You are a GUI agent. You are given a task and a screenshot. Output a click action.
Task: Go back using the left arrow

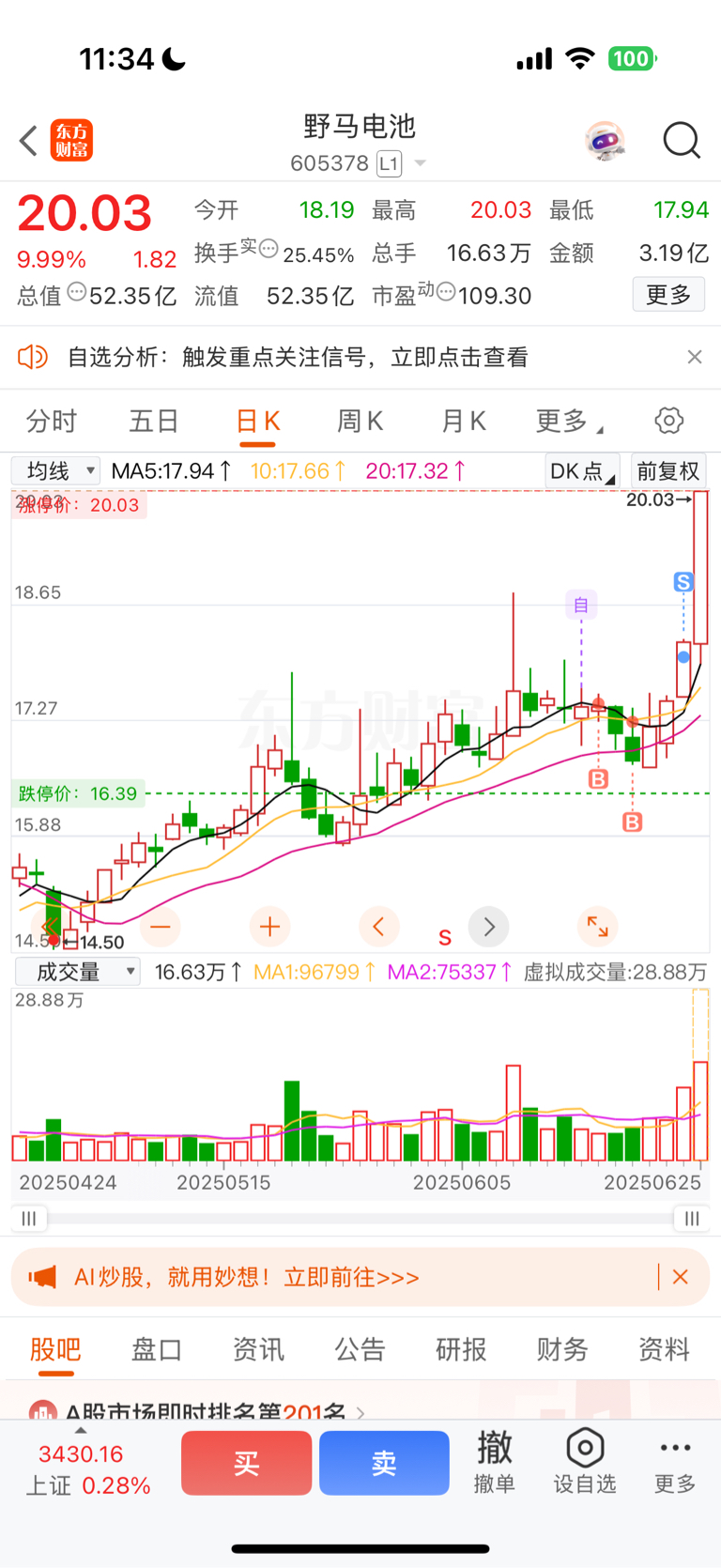pyautogui.click(x=28, y=141)
